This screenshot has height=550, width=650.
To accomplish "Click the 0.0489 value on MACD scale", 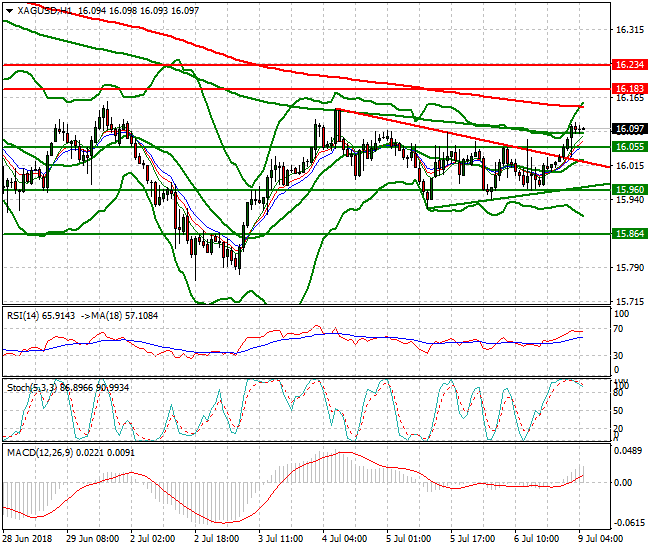I will [x=628, y=452].
